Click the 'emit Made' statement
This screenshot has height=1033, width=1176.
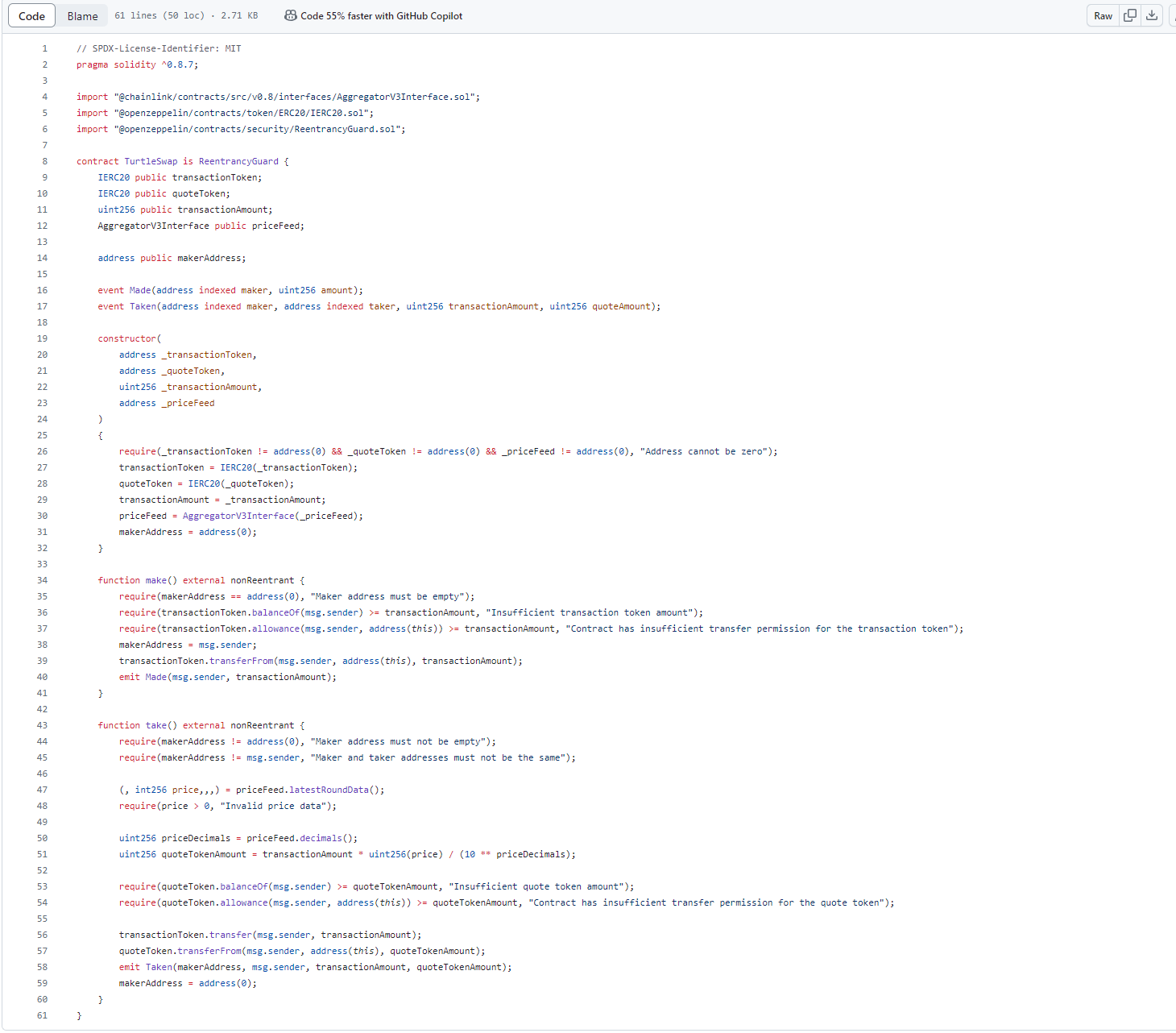228,677
